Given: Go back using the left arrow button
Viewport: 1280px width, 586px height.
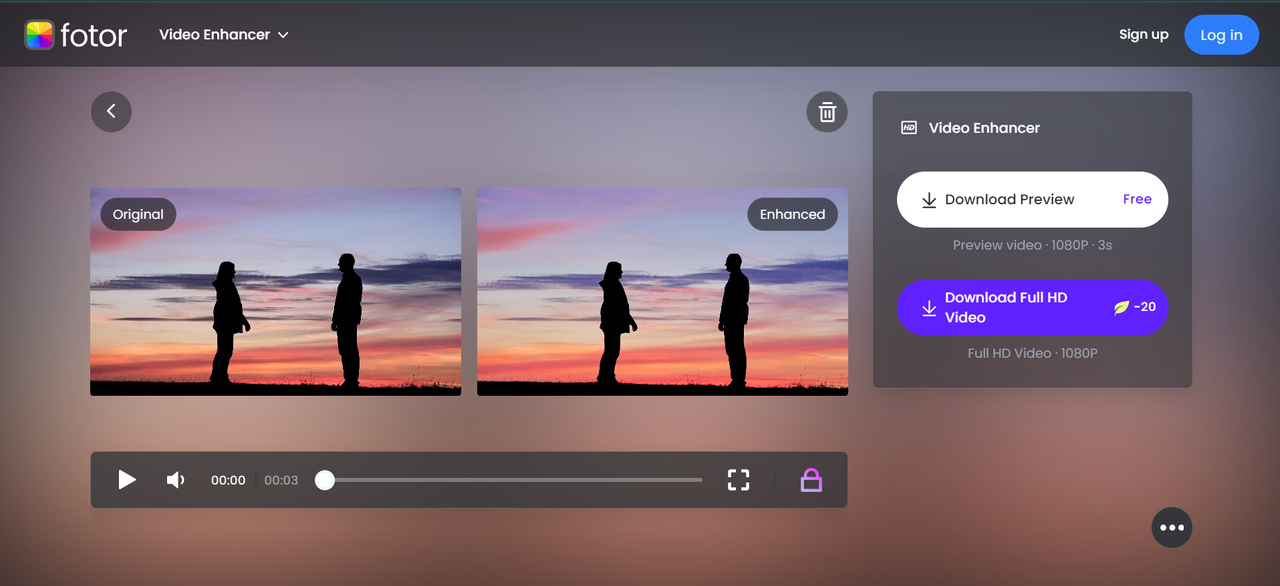Looking at the screenshot, I should coord(111,111).
